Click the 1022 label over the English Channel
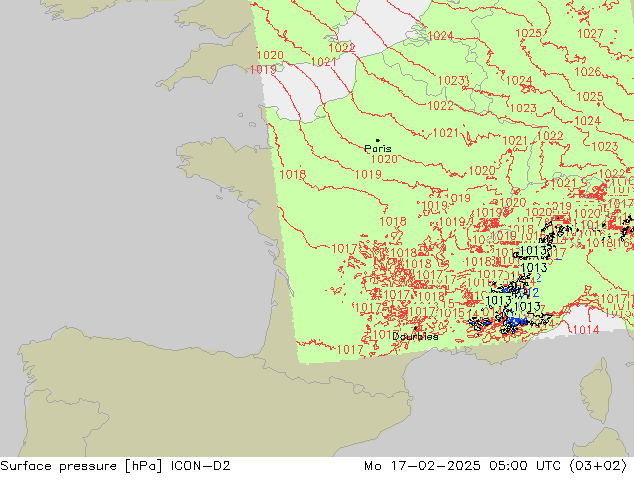 click(x=341, y=48)
